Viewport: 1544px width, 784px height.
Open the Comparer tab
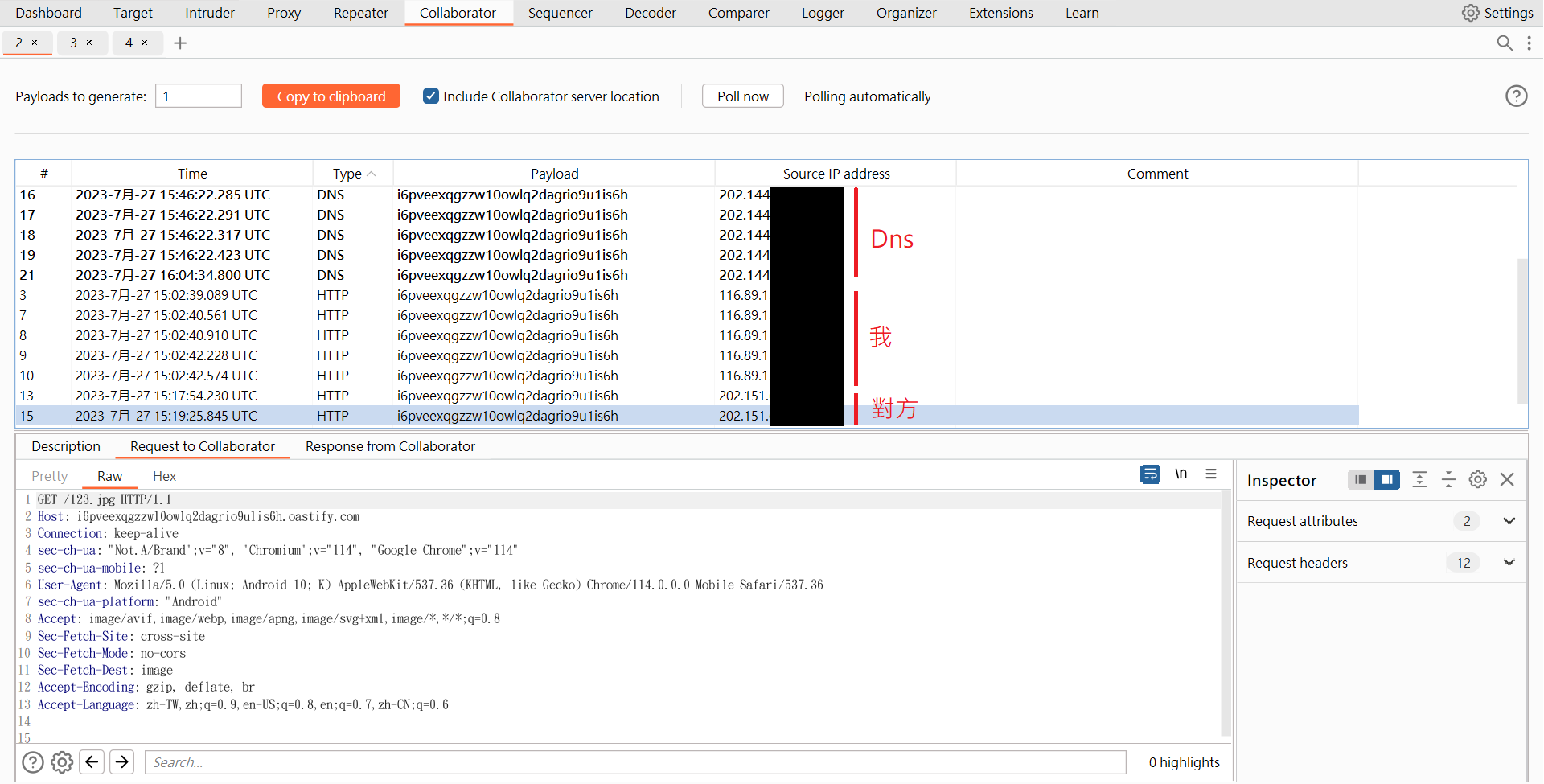pyautogui.click(x=739, y=13)
